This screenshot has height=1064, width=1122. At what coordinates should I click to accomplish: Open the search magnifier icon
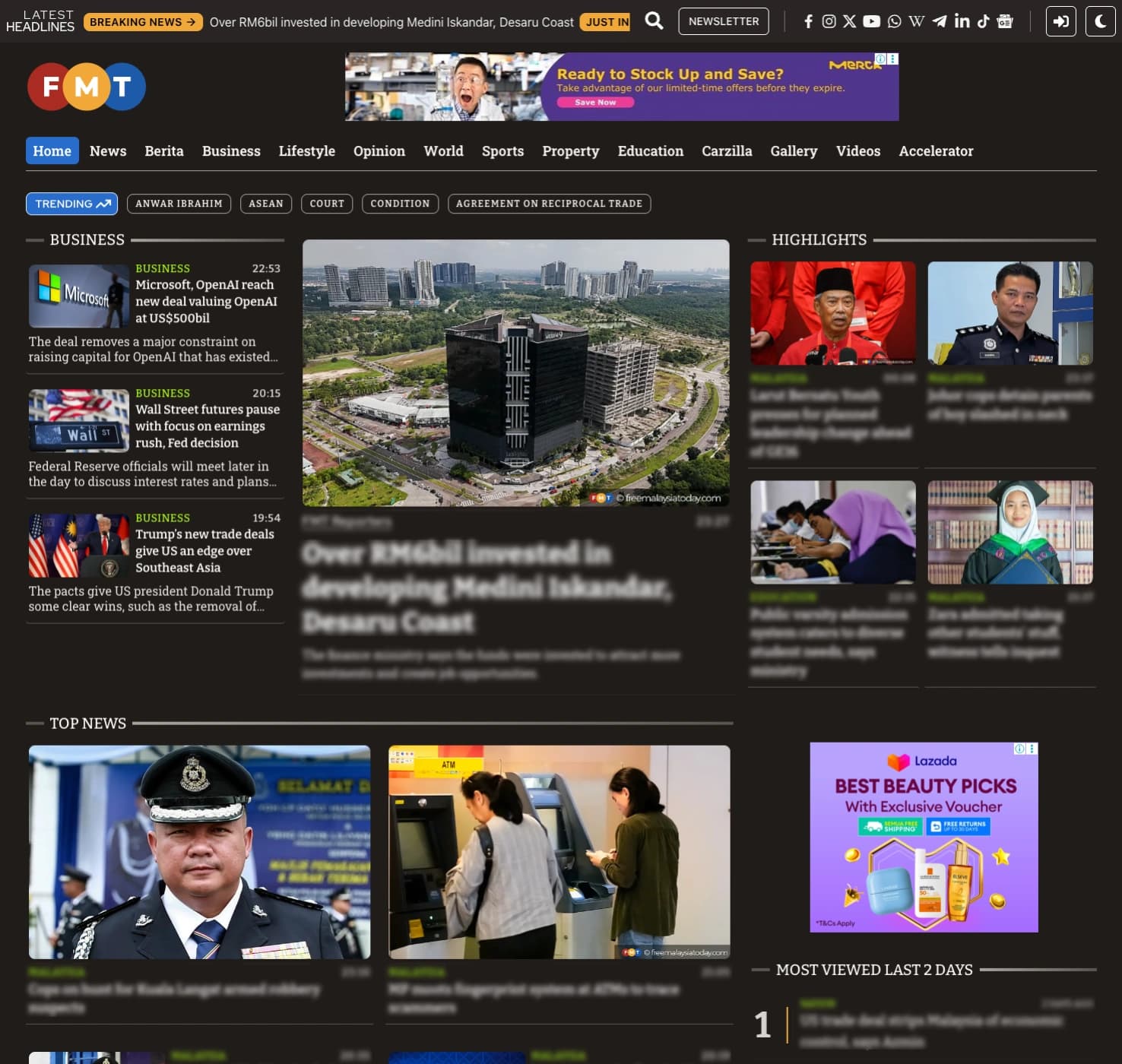click(654, 21)
